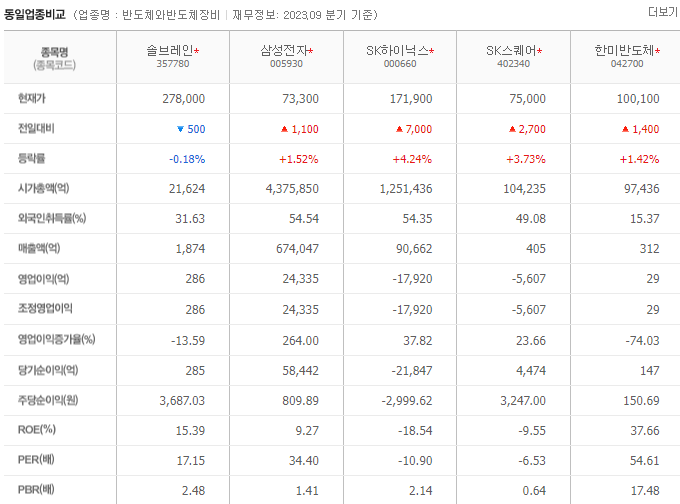680x504 pixels.
Task: Click the 영업이익증가율(%) row label
Action: (56, 339)
